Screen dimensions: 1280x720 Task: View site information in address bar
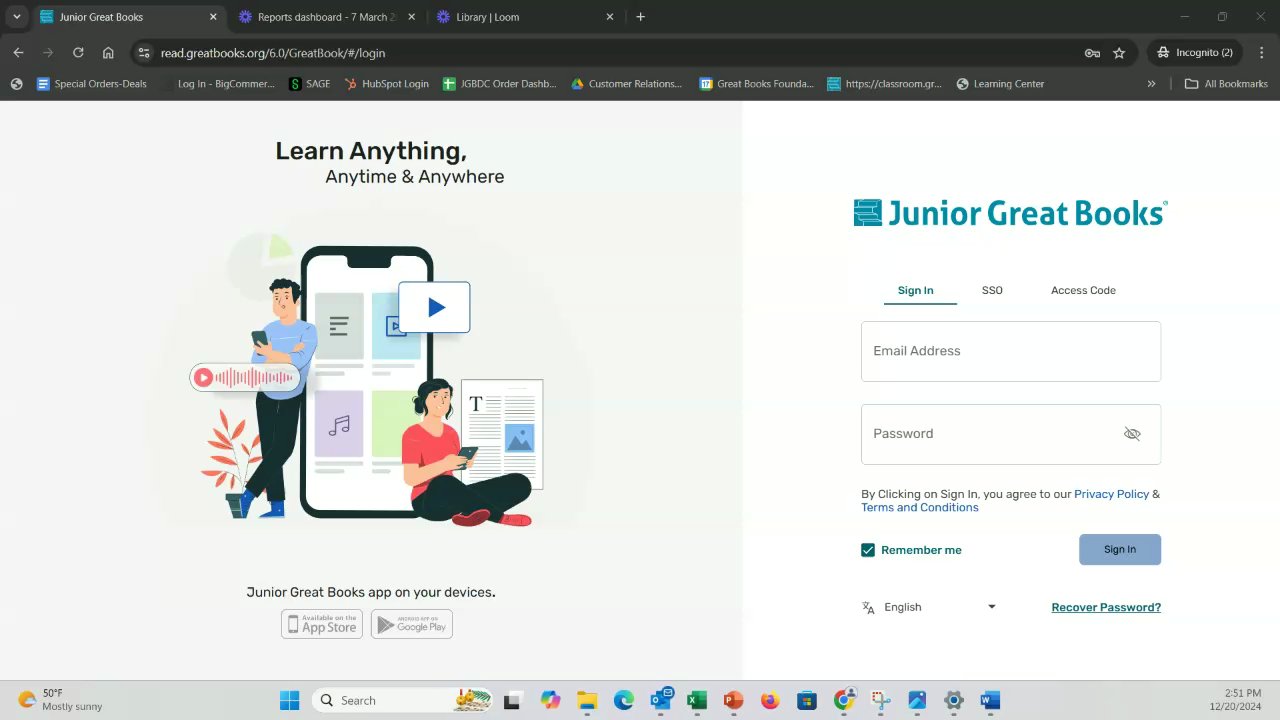click(144, 53)
